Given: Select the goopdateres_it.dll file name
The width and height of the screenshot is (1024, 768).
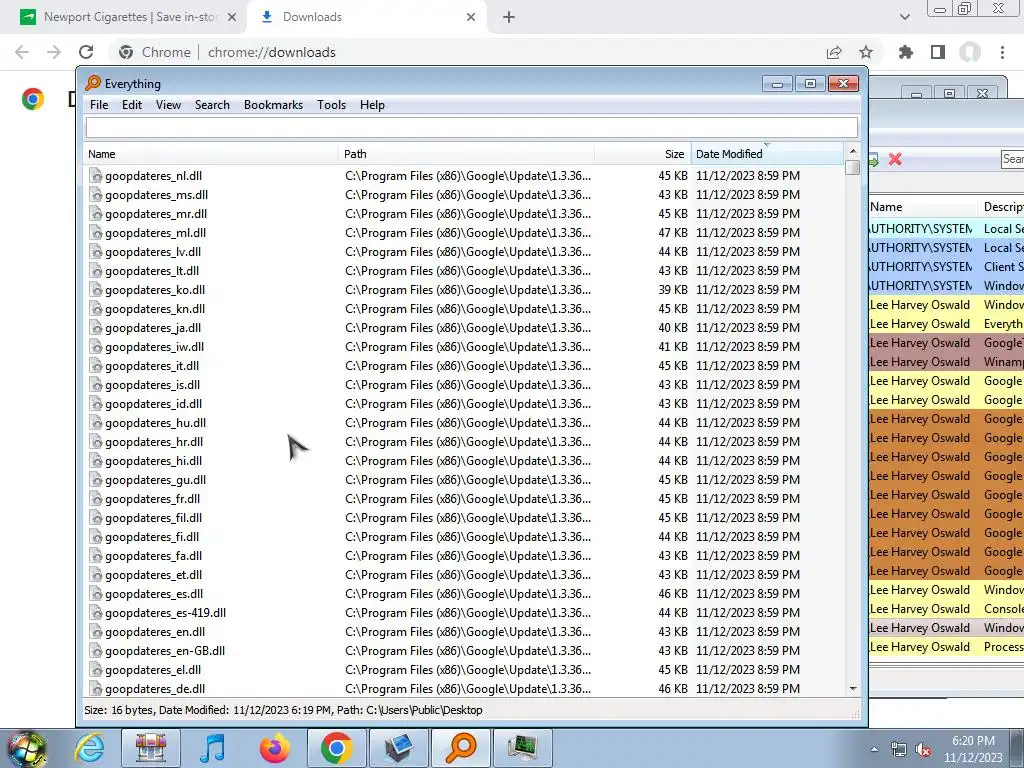Looking at the screenshot, I should pos(152,366).
